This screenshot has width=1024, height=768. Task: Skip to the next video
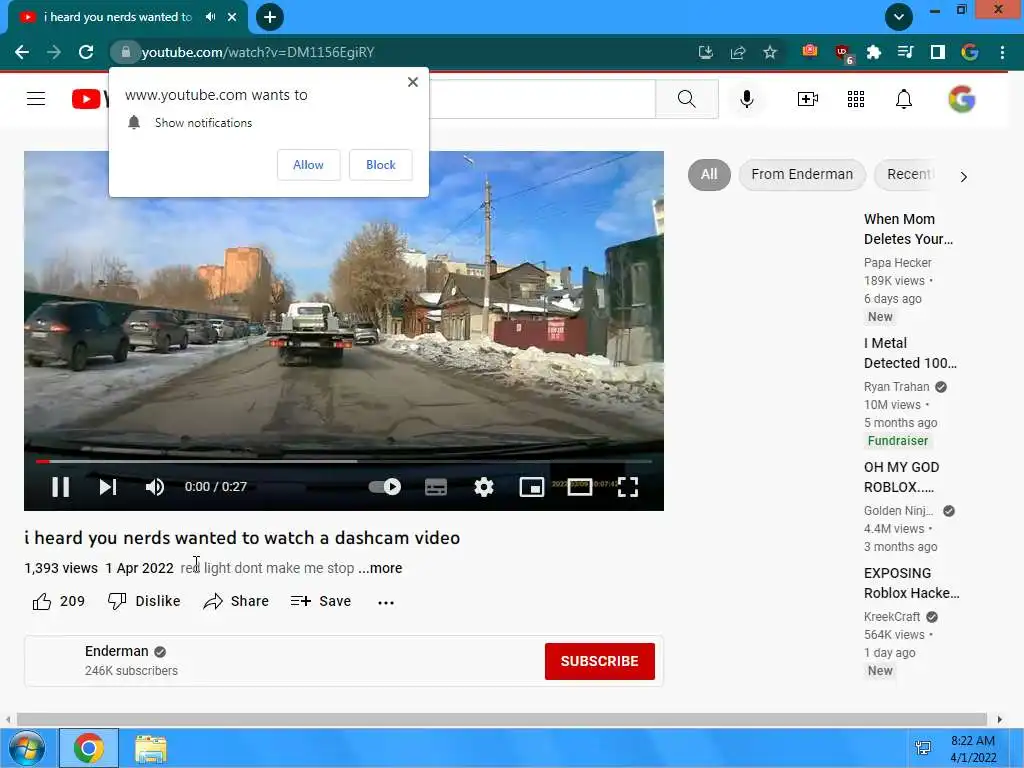click(108, 487)
